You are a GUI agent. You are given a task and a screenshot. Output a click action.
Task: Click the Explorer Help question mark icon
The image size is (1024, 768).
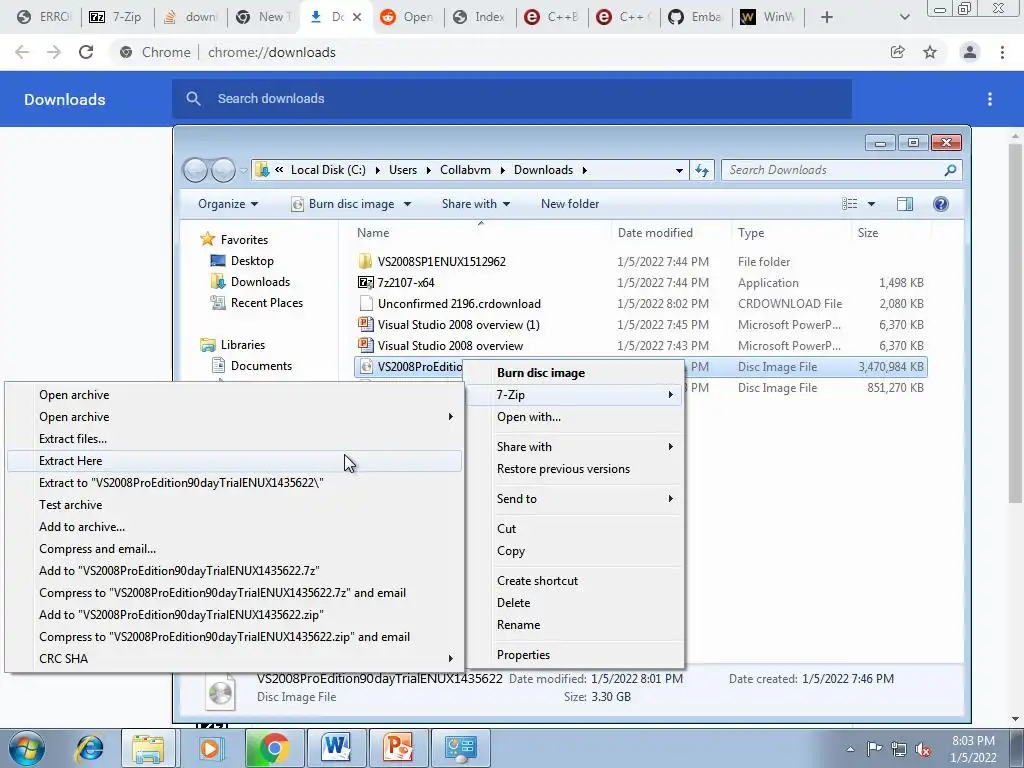click(x=941, y=204)
